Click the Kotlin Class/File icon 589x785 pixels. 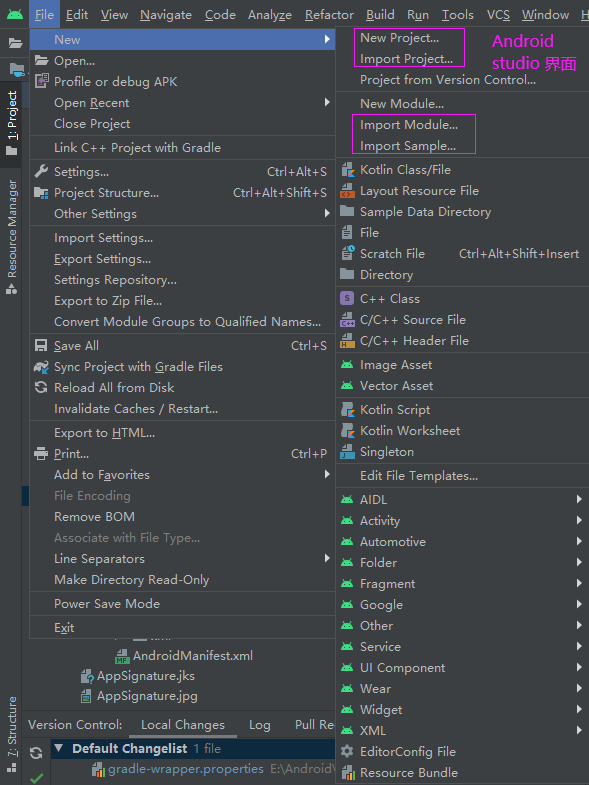click(348, 170)
